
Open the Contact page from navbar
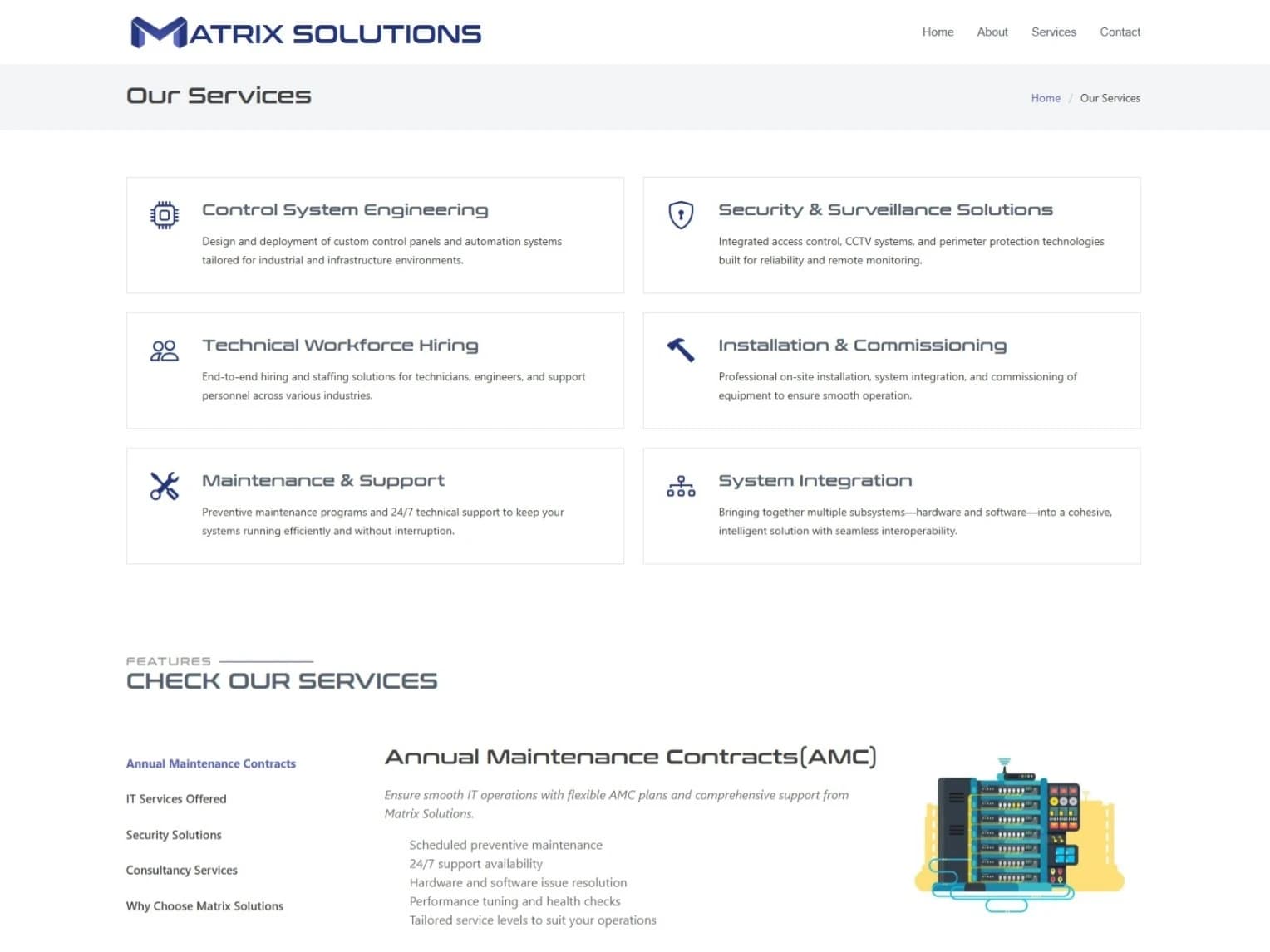1120,32
